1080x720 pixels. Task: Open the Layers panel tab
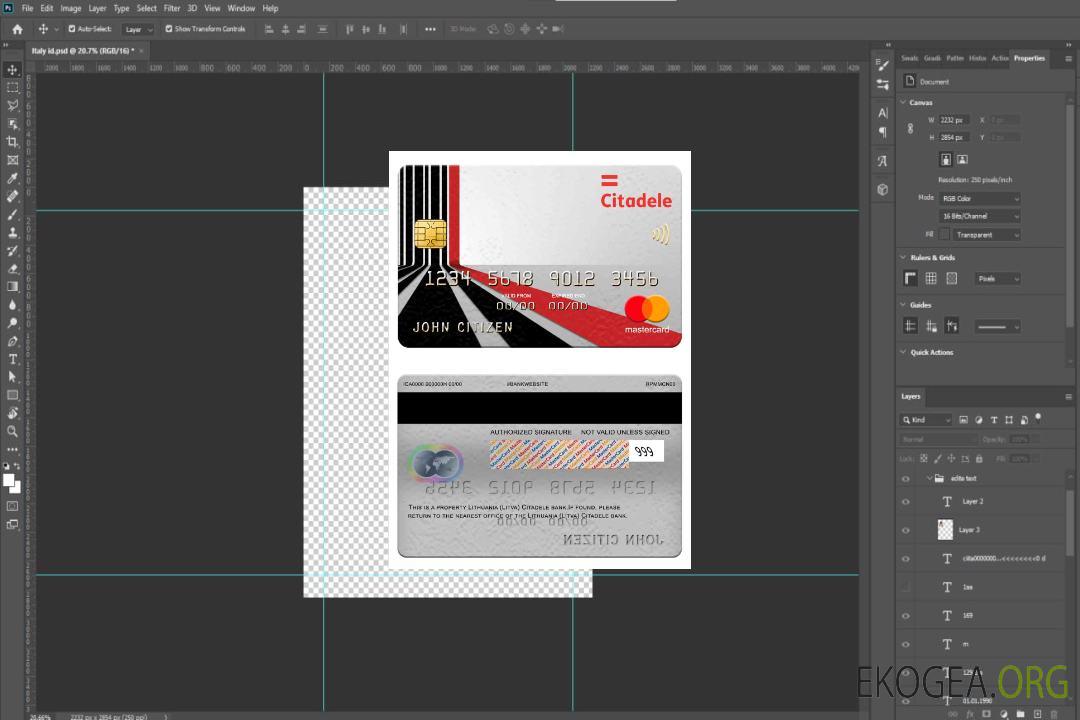(911, 396)
